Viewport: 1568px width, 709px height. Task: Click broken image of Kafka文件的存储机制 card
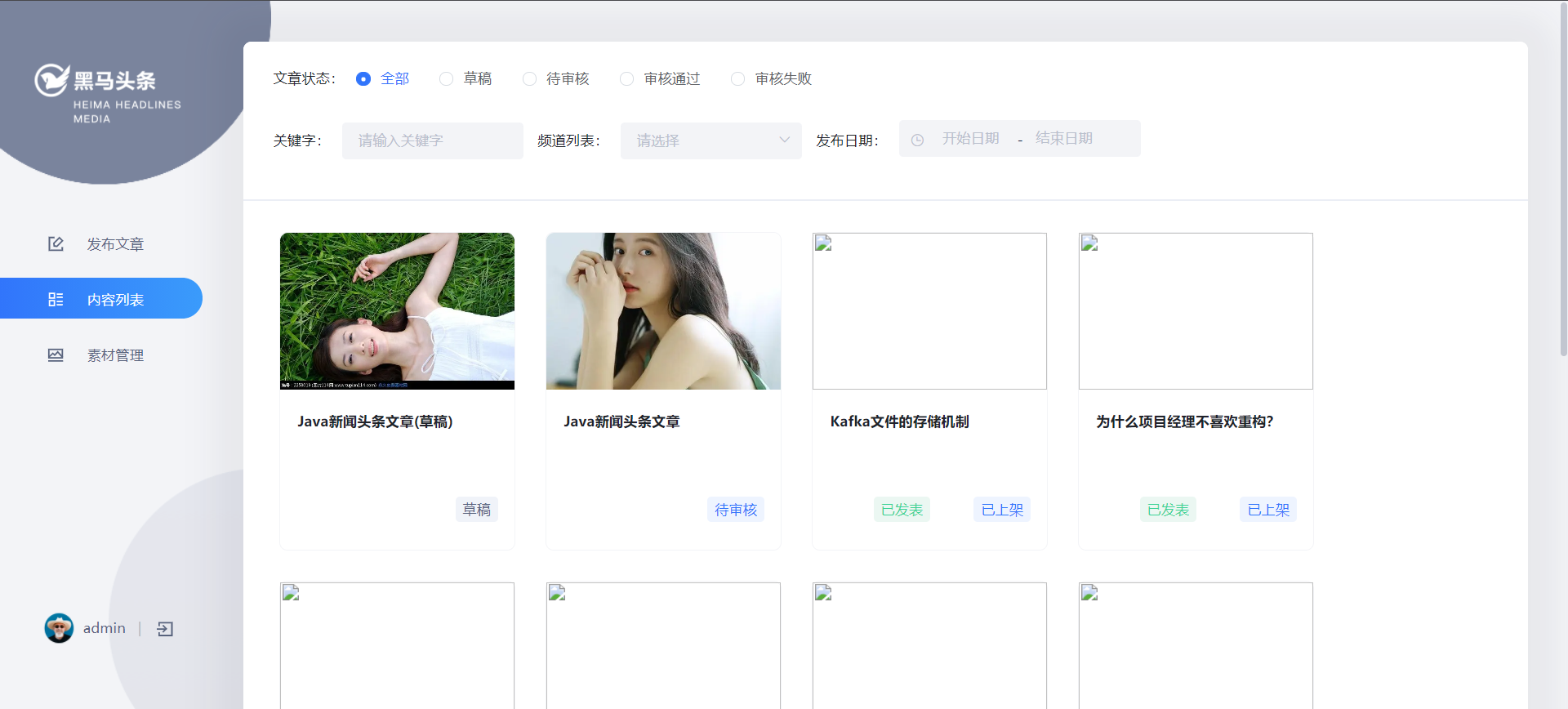[x=929, y=311]
